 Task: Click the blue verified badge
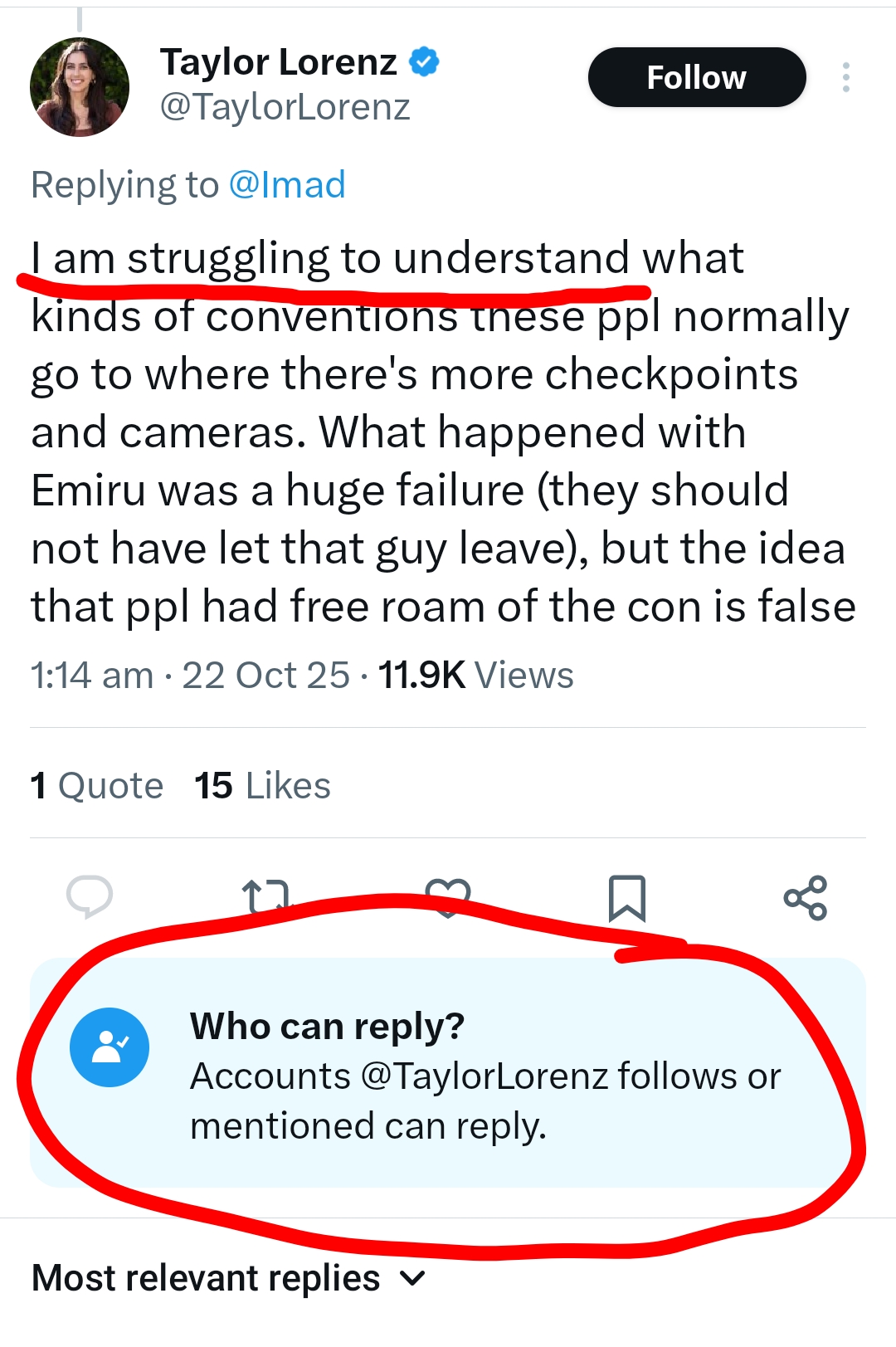coord(425,62)
